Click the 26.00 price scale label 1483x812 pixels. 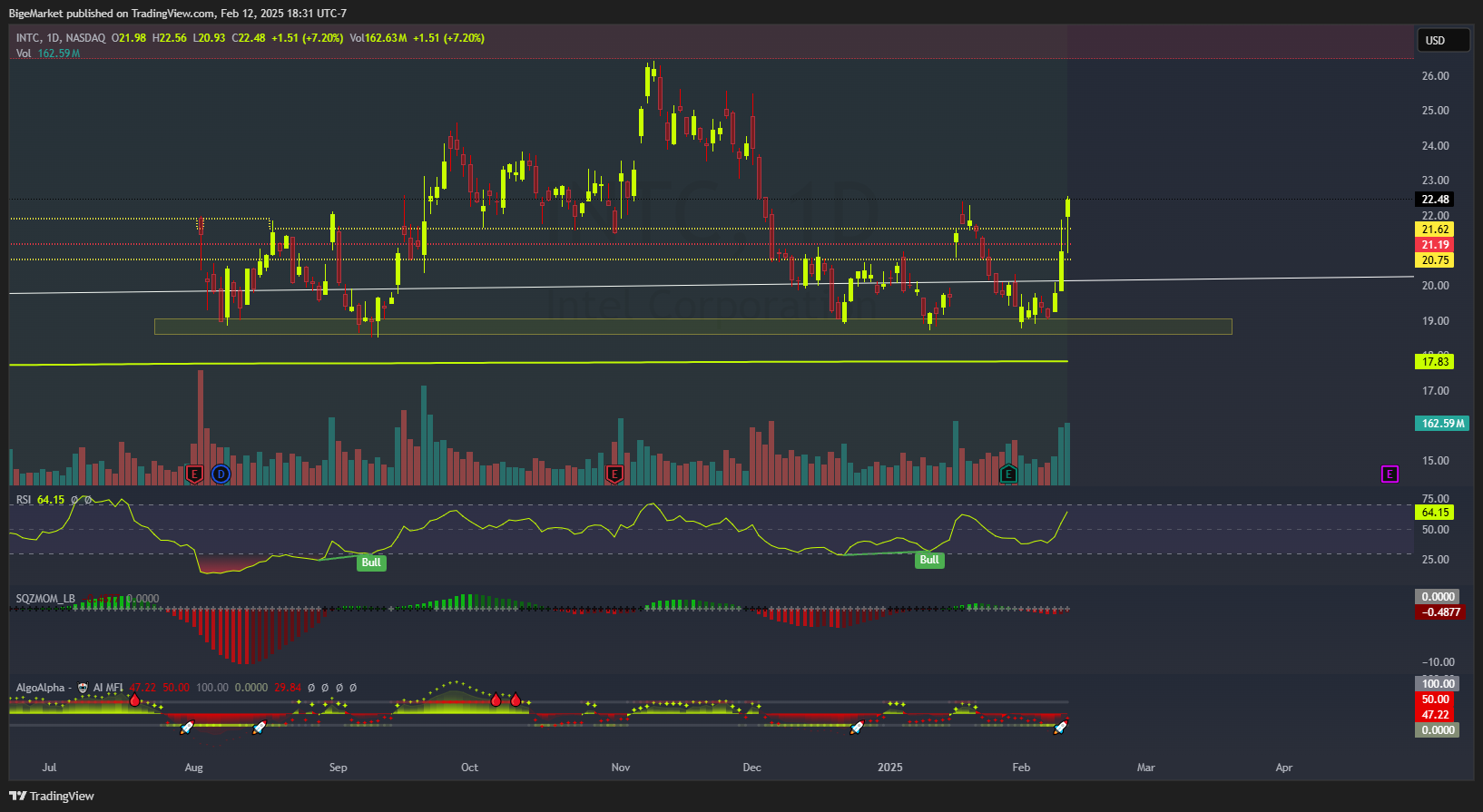pyautogui.click(x=1436, y=76)
